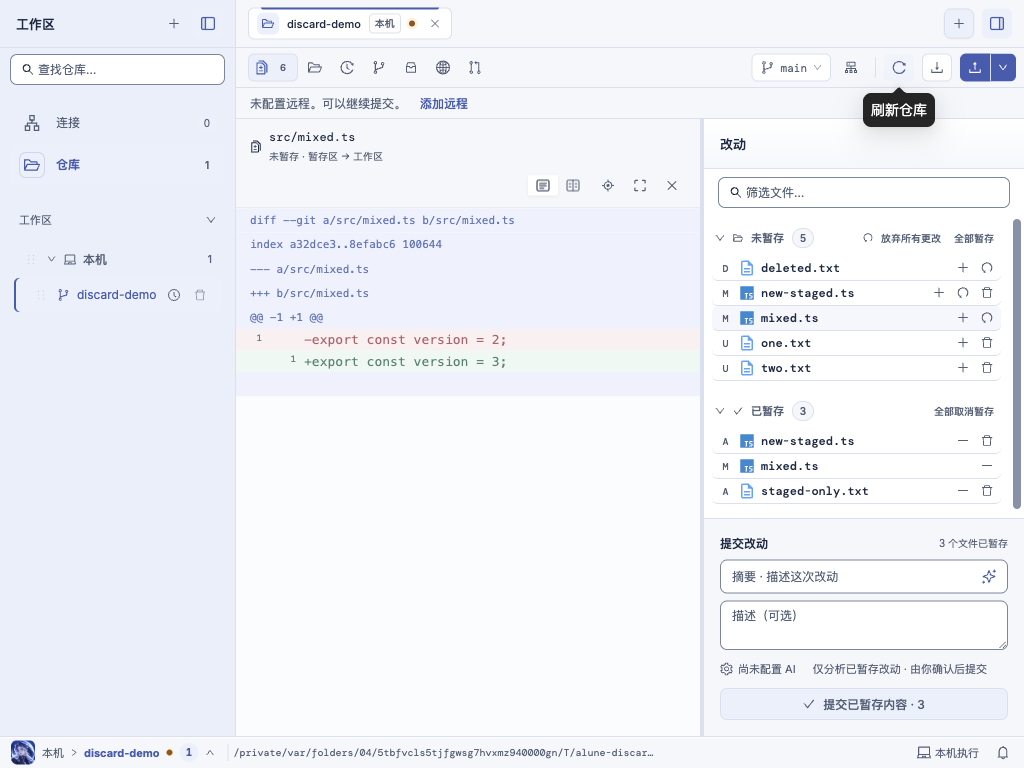Viewport: 1024px width, 768px height.
Task: Open the changes view showing 6
Action: pyautogui.click(x=272, y=67)
